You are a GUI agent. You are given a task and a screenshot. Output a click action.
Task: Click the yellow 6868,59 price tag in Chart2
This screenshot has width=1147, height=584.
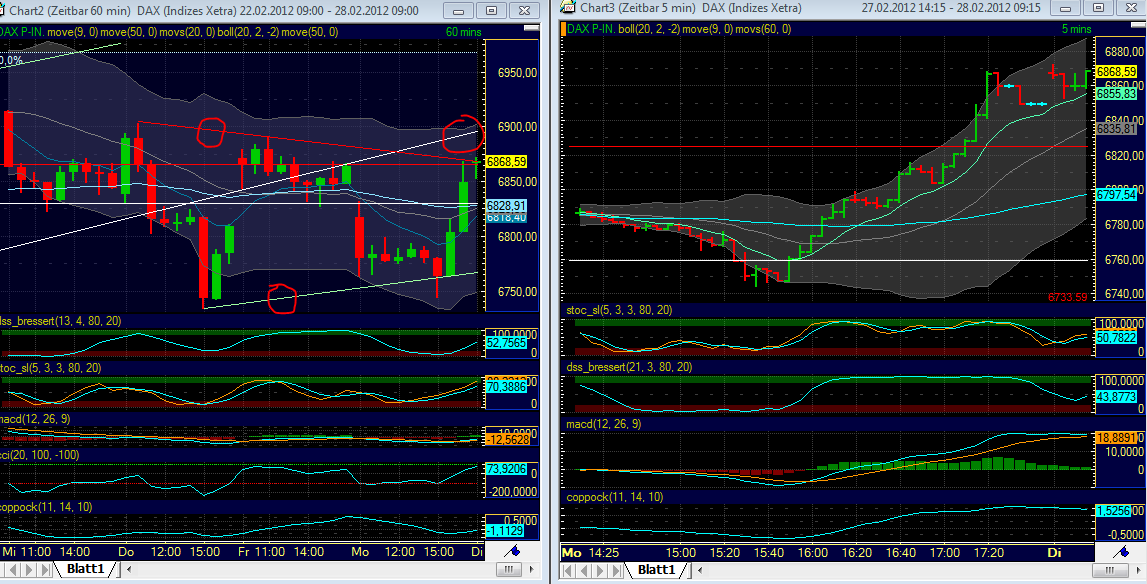(508, 160)
